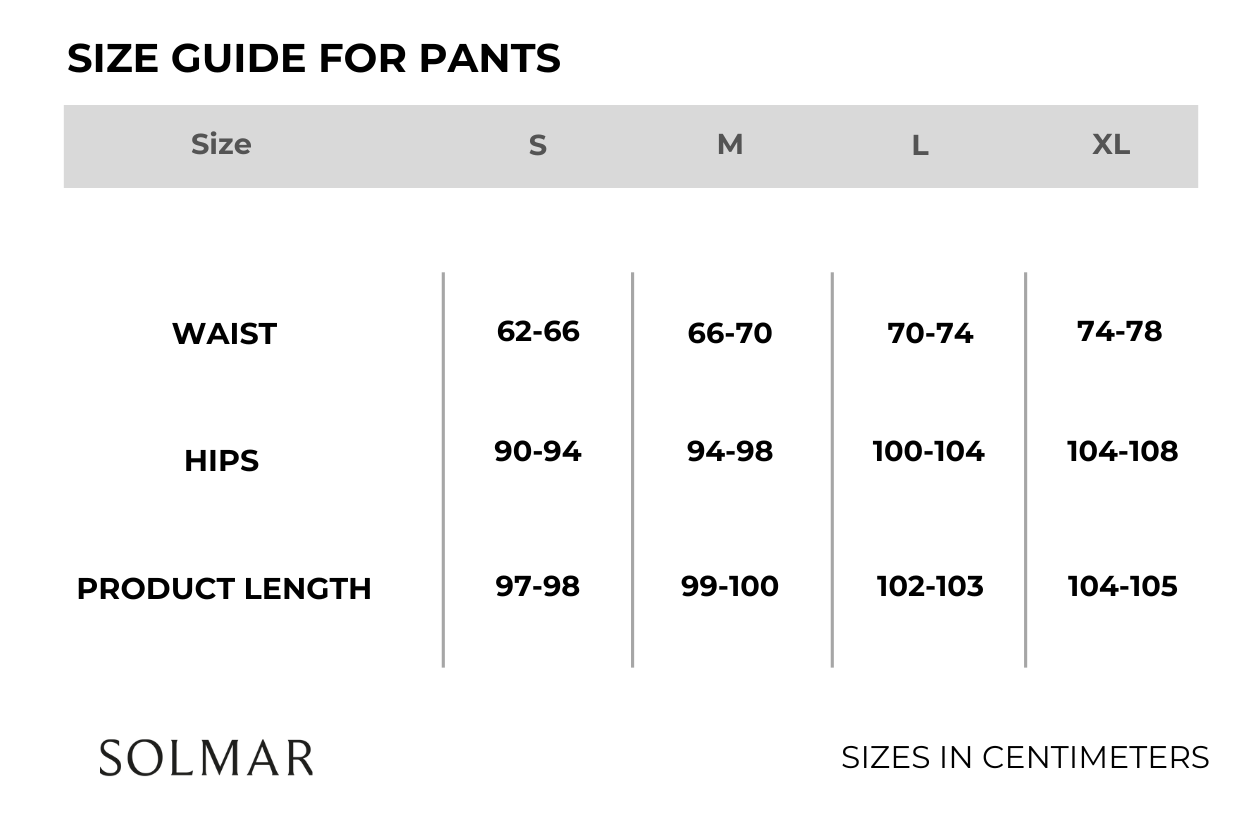This screenshot has height=817, width=1250.
Task: Click the 62-66 waist value
Action: pyautogui.click(x=538, y=331)
